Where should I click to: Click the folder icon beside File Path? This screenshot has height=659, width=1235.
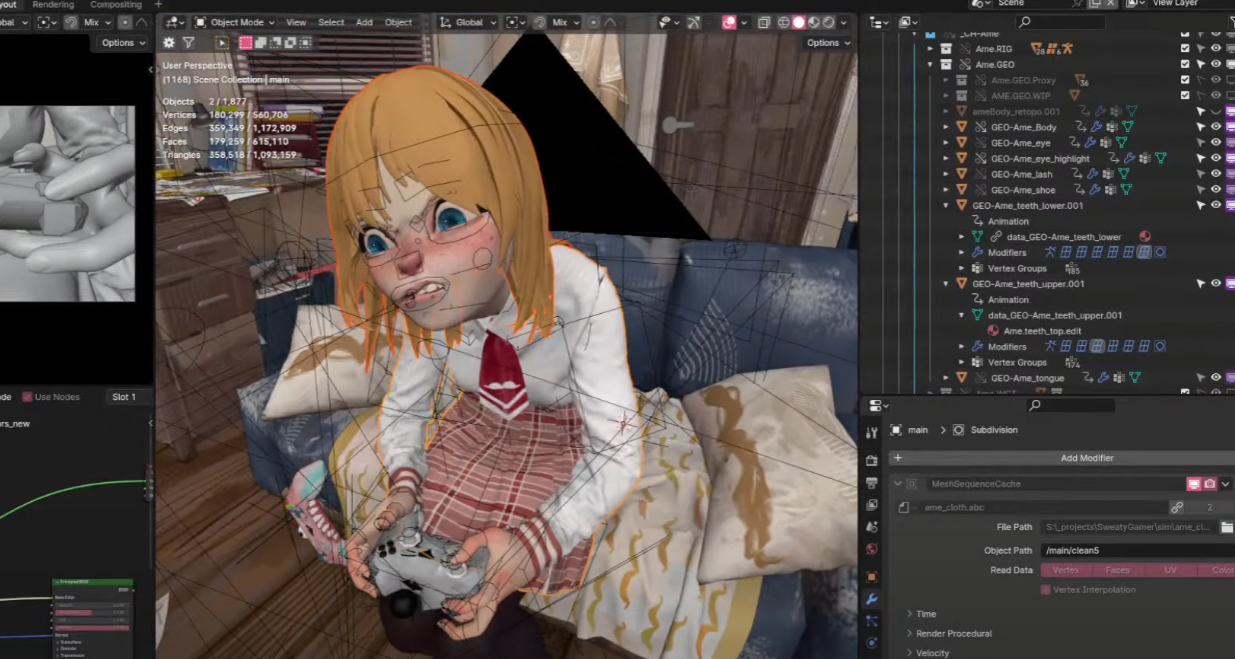(1226, 527)
